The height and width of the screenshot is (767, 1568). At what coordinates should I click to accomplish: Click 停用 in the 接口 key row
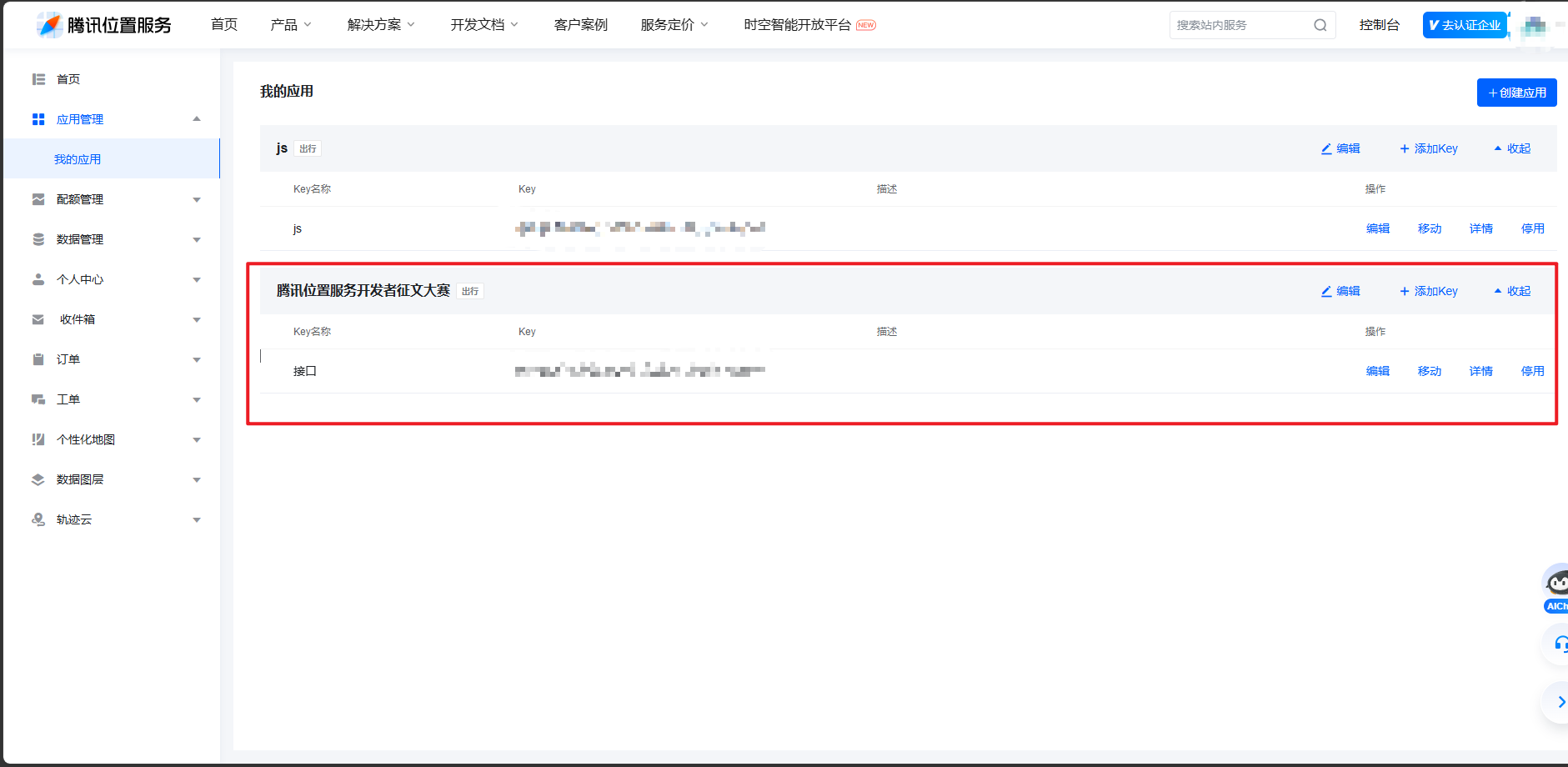point(1533,371)
